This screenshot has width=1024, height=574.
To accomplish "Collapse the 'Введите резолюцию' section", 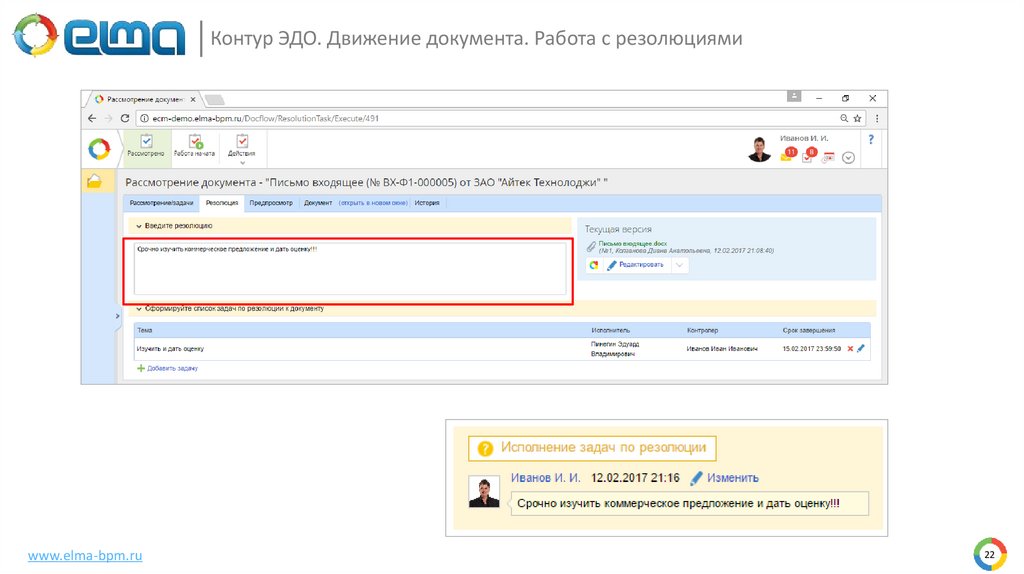I will (x=138, y=226).
